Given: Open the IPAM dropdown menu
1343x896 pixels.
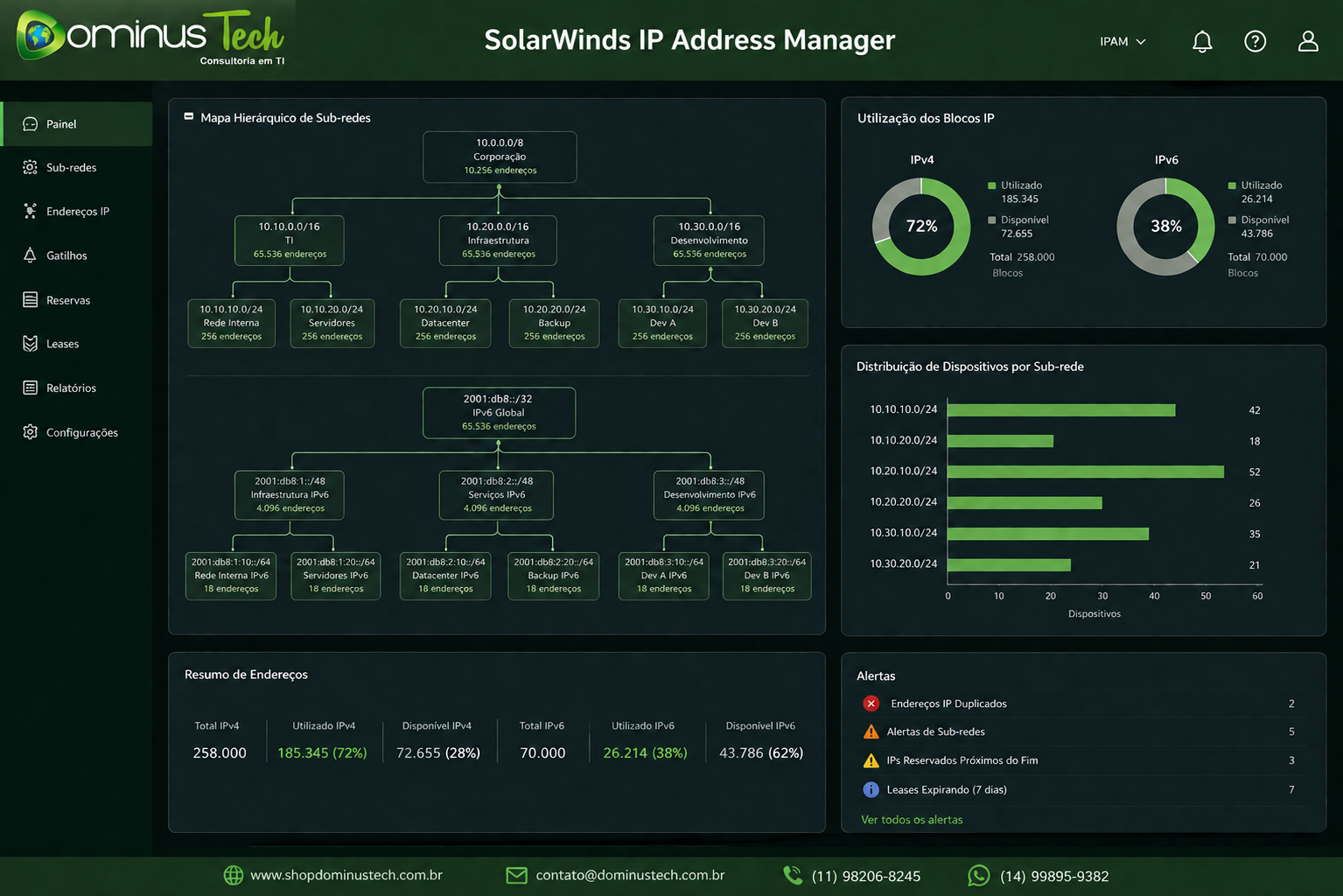Looking at the screenshot, I should [1123, 41].
